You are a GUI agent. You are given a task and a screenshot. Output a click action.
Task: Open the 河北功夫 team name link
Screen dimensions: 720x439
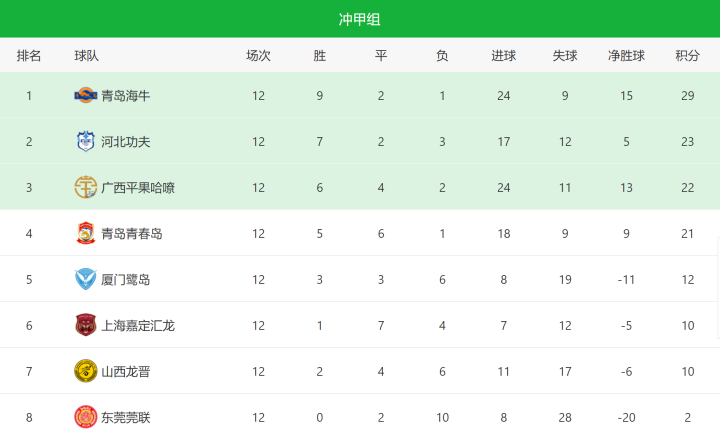click(x=126, y=142)
